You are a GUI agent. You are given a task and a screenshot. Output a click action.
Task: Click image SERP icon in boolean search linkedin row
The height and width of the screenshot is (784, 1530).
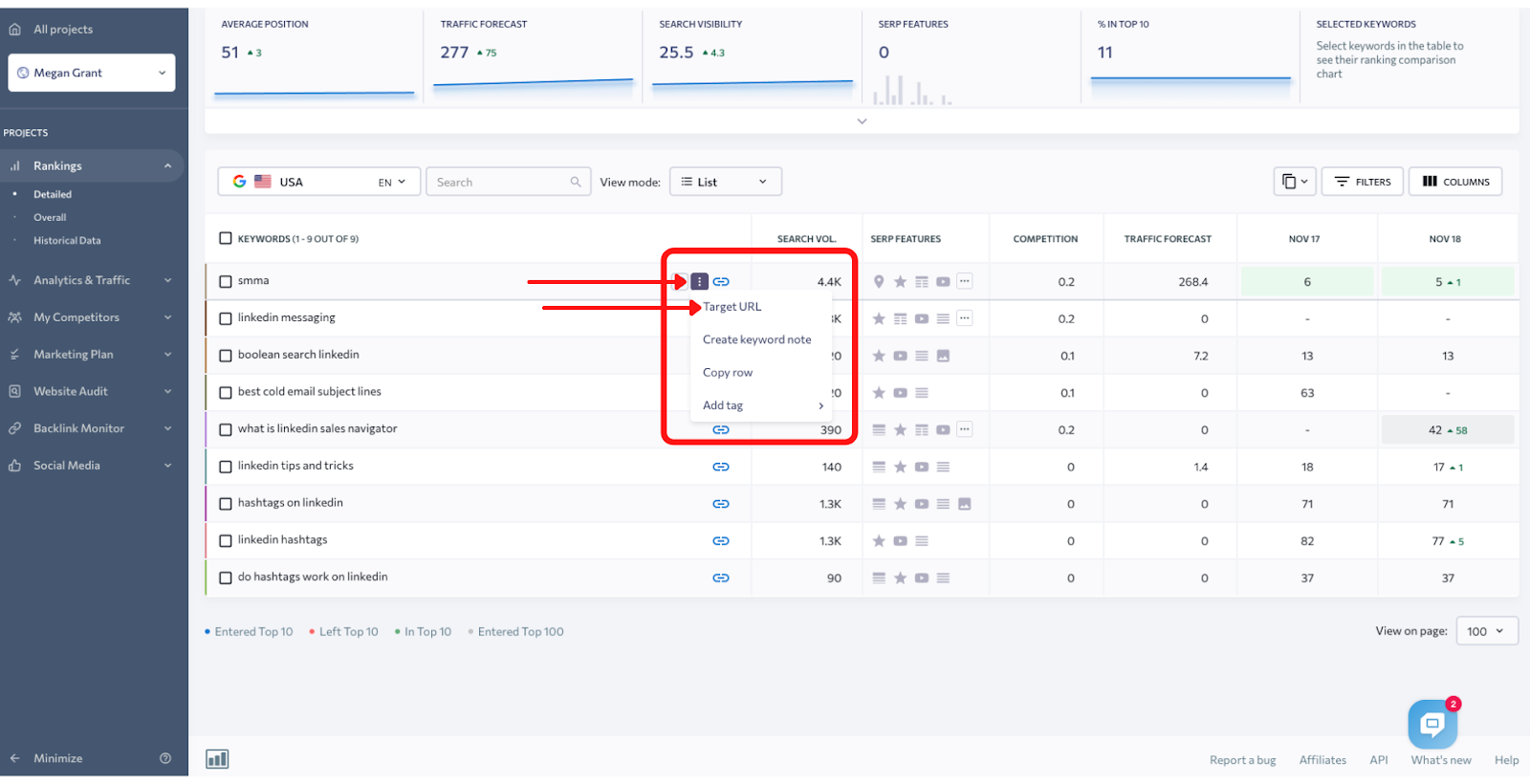click(x=943, y=356)
